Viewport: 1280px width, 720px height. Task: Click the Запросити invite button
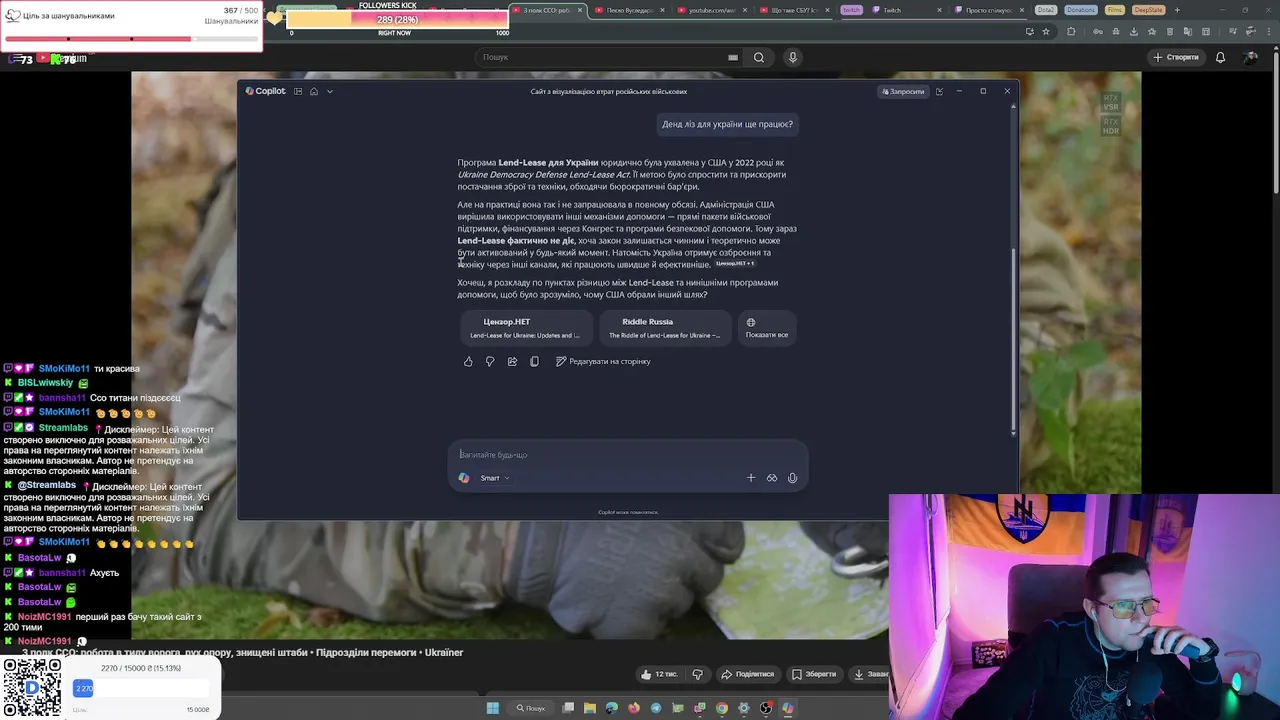click(x=903, y=91)
